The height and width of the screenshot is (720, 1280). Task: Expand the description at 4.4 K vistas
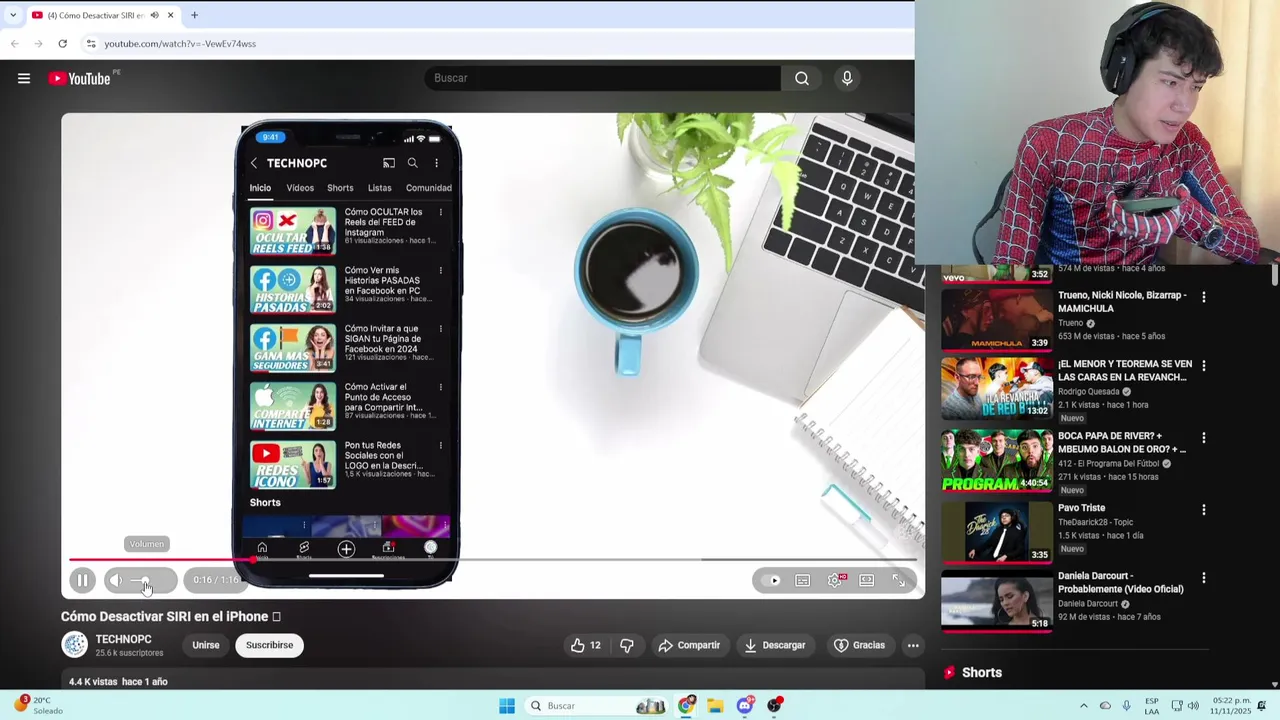[x=118, y=682]
